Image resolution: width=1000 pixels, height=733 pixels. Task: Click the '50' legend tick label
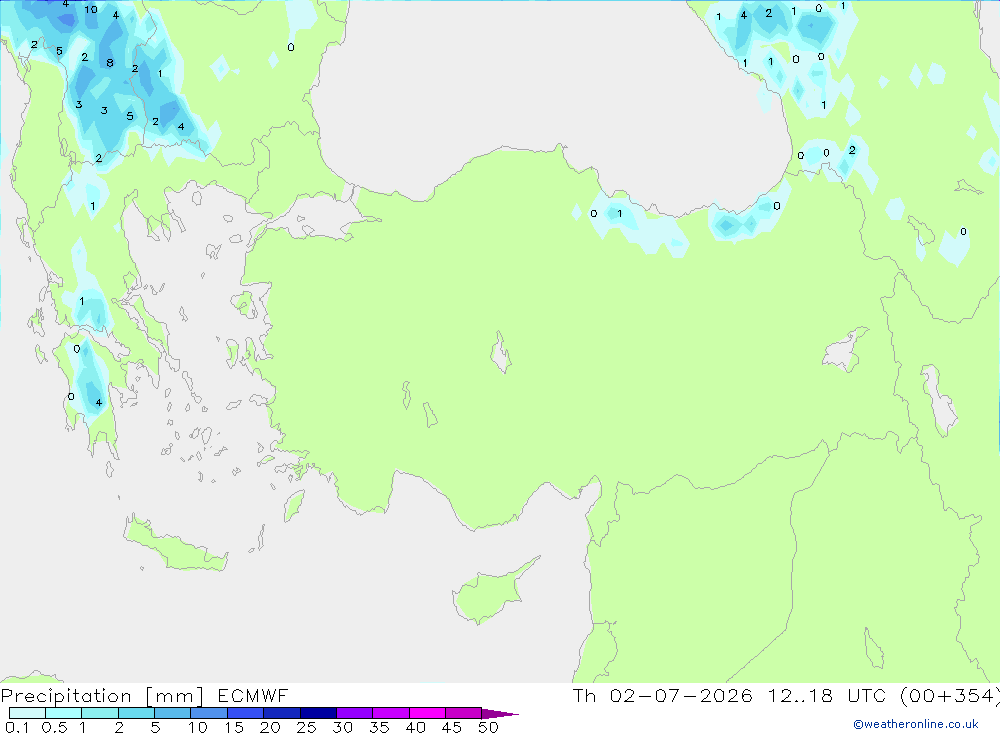pos(488,727)
